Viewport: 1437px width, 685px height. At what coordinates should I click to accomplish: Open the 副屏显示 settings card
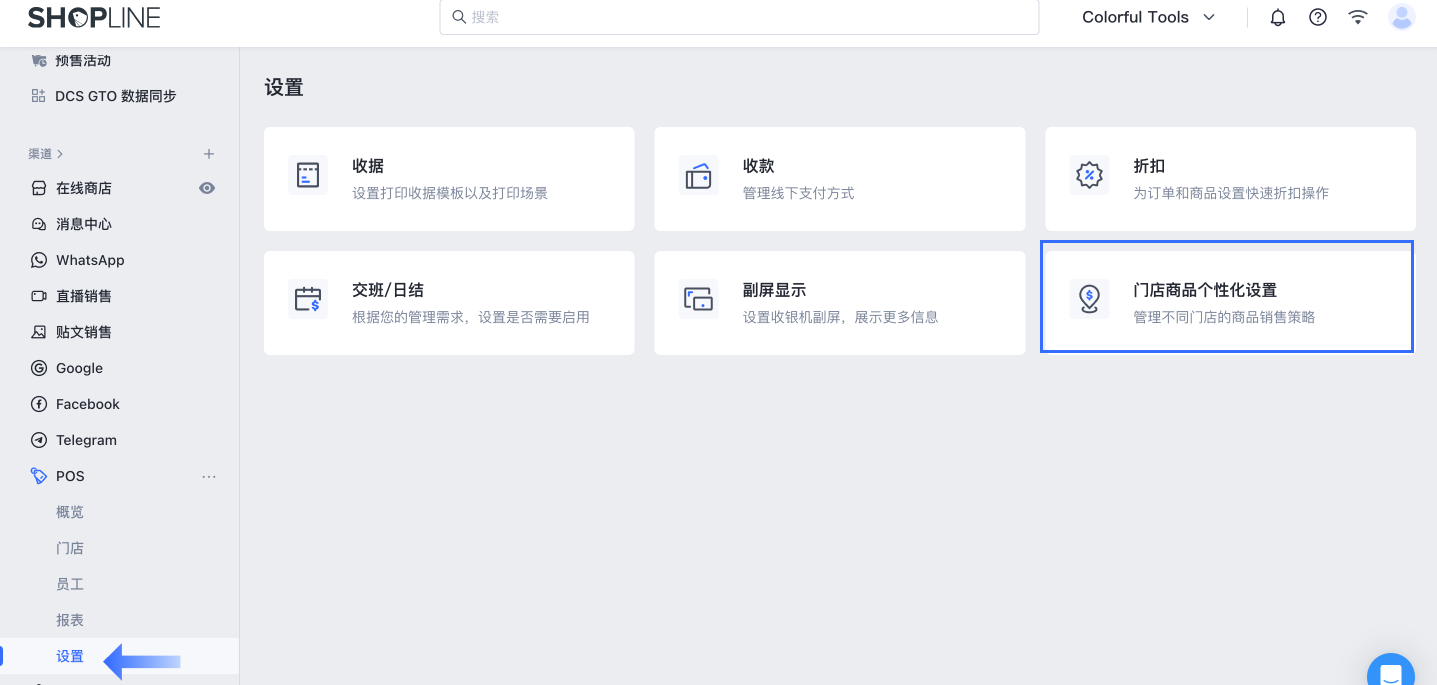(840, 303)
